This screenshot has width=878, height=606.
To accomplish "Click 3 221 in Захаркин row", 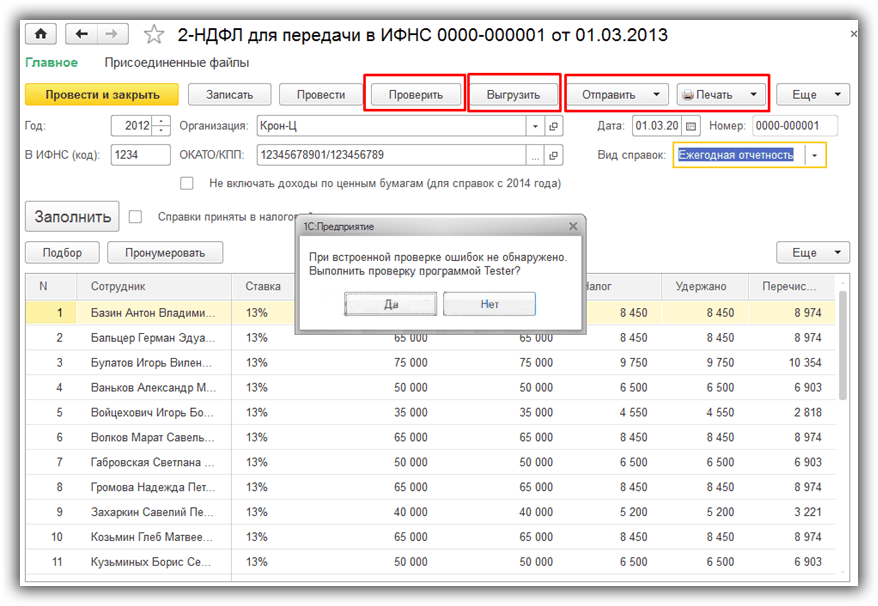I will click(807, 512).
